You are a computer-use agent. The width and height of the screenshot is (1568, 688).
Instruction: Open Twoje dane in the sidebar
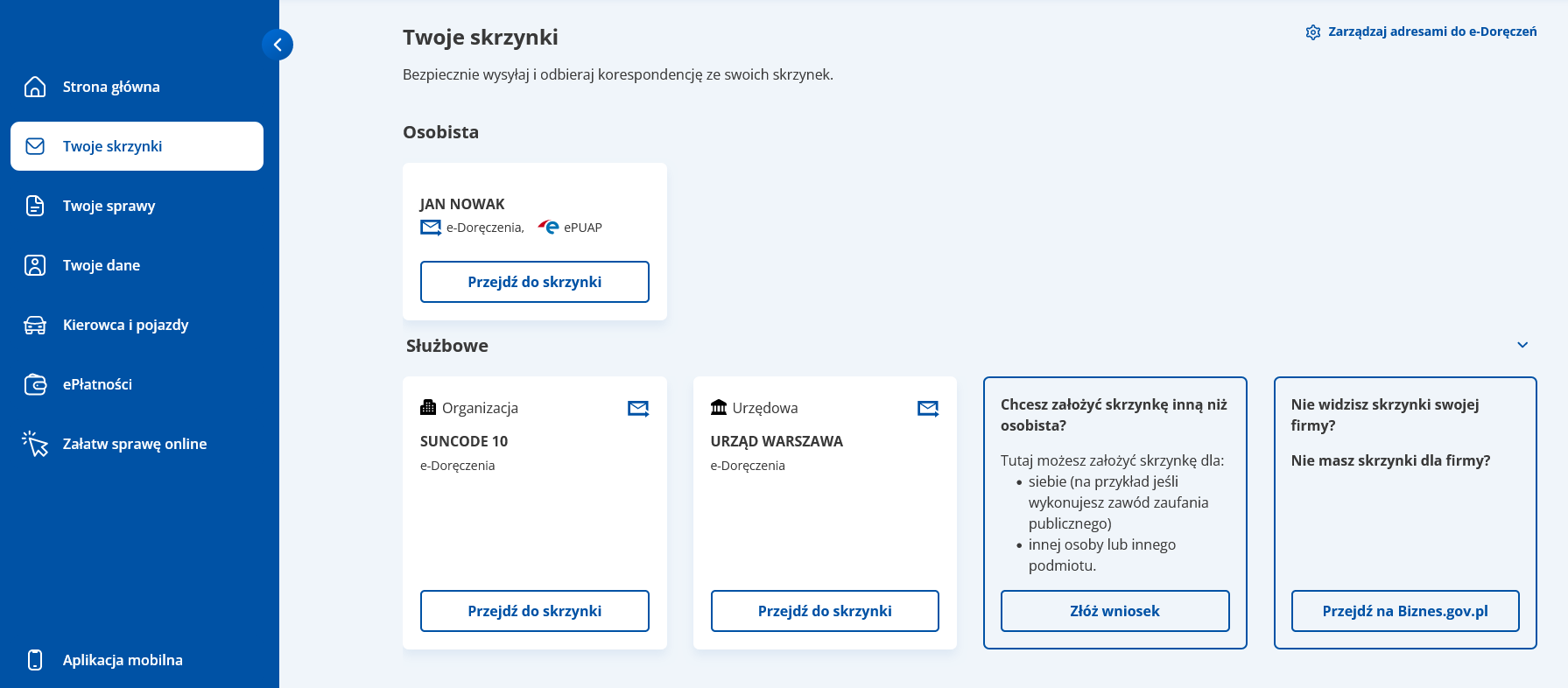(137, 265)
